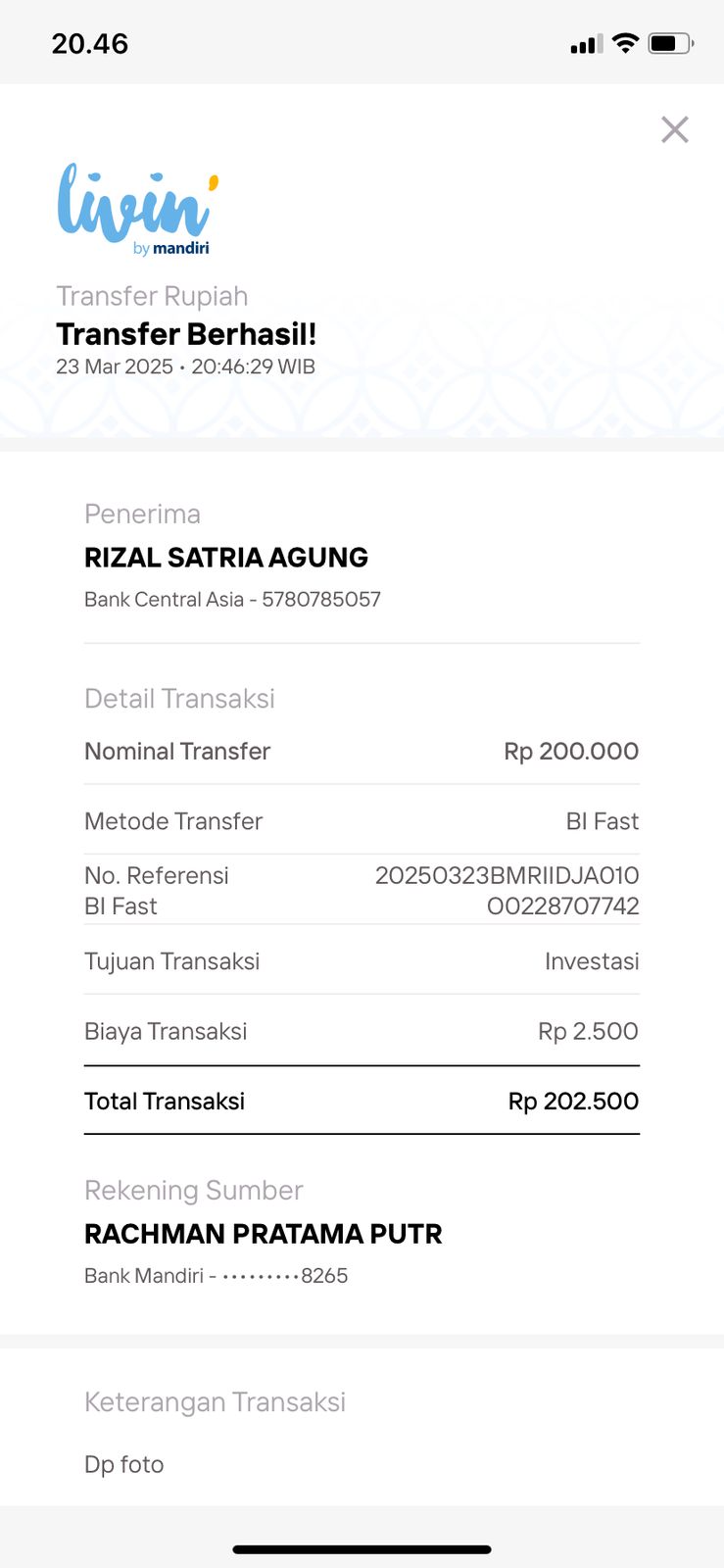Tap the cellular signal bars icon
Image resolution: width=724 pixels, height=1568 pixels.
point(586,44)
